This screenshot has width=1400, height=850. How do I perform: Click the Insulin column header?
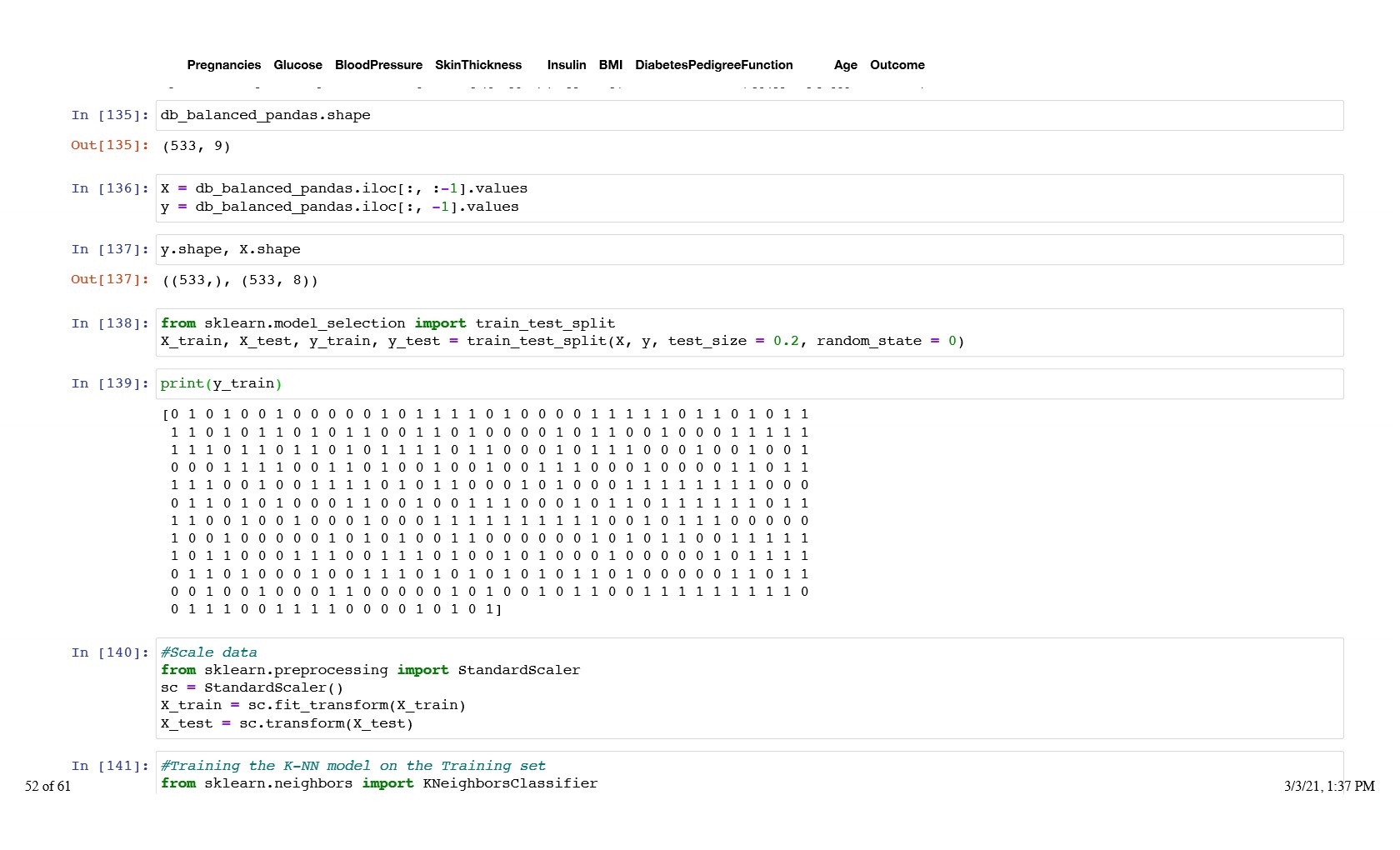pyautogui.click(x=566, y=65)
